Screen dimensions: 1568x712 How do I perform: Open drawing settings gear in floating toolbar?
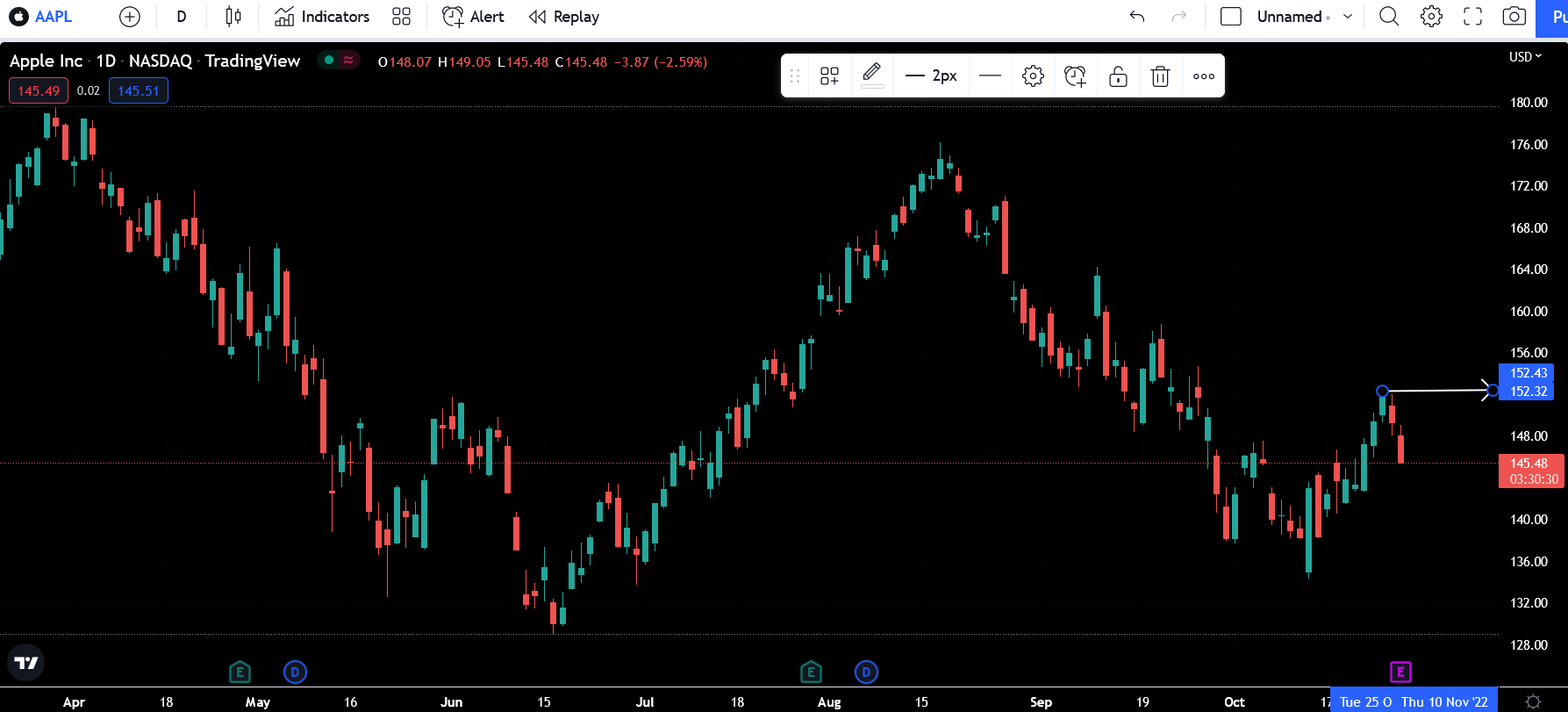(1033, 76)
